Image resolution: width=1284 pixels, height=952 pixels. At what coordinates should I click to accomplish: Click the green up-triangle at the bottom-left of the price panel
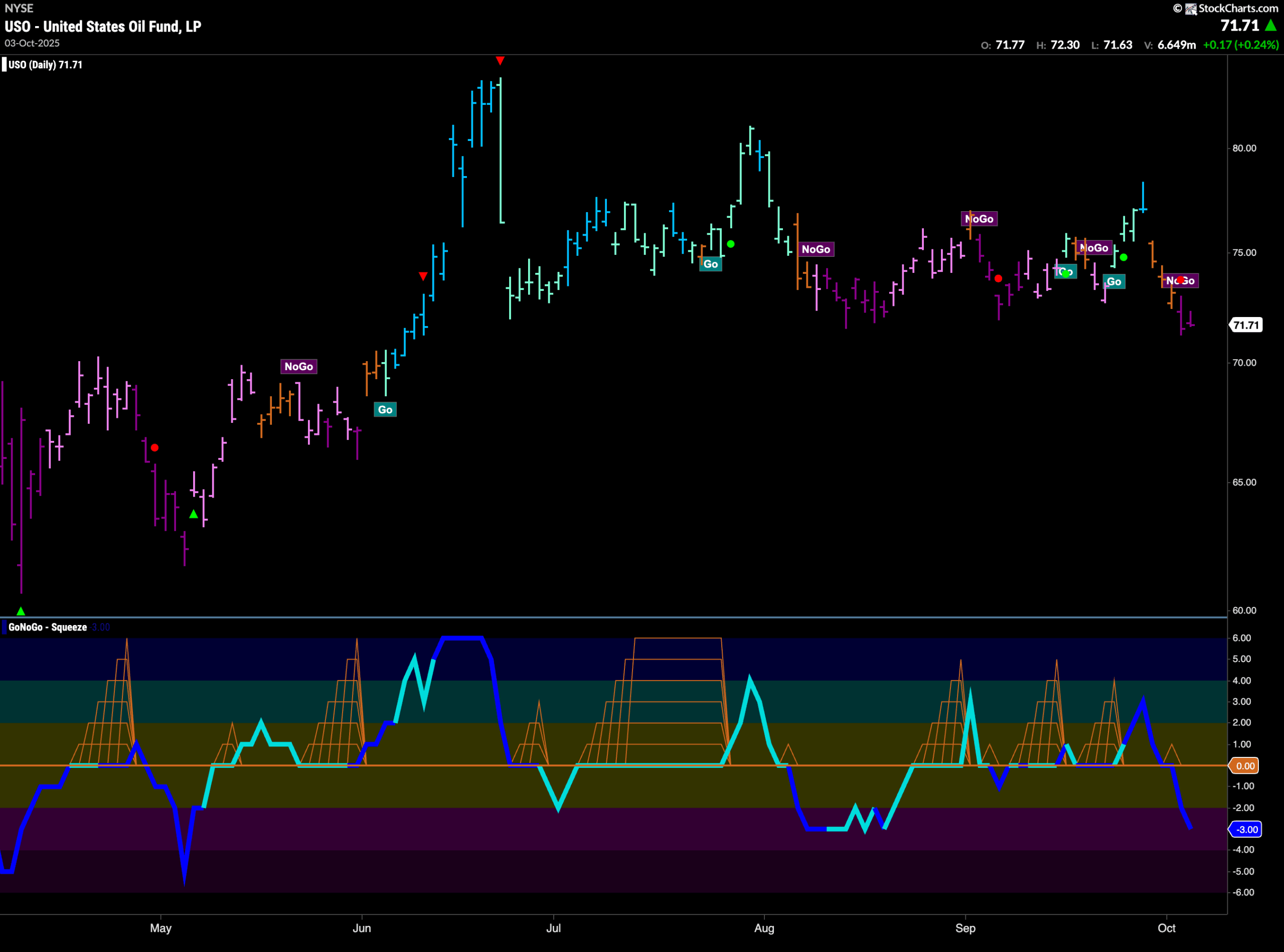pyautogui.click(x=21, y=611)
